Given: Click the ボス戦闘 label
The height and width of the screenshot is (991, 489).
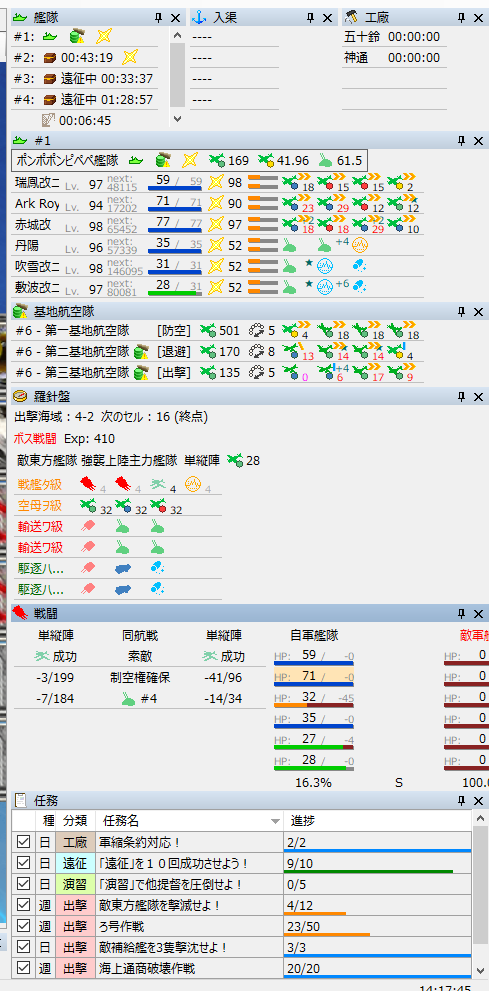Looking at the screenshot, I should [x=35, y=439].
